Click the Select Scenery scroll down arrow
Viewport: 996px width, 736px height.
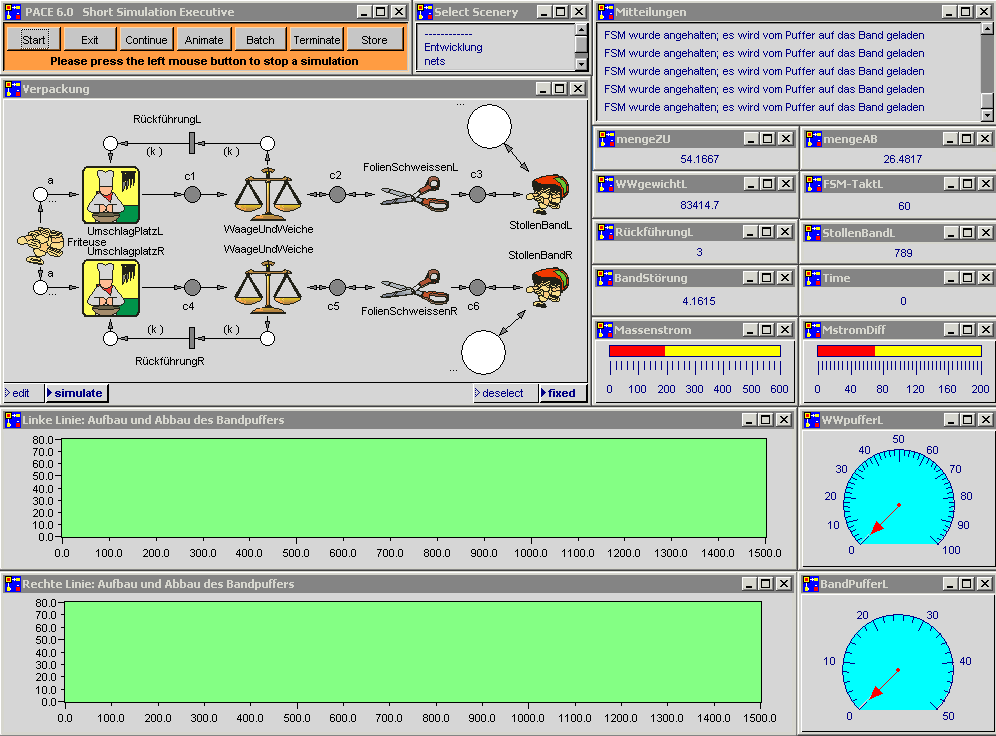tap(581, 63)
